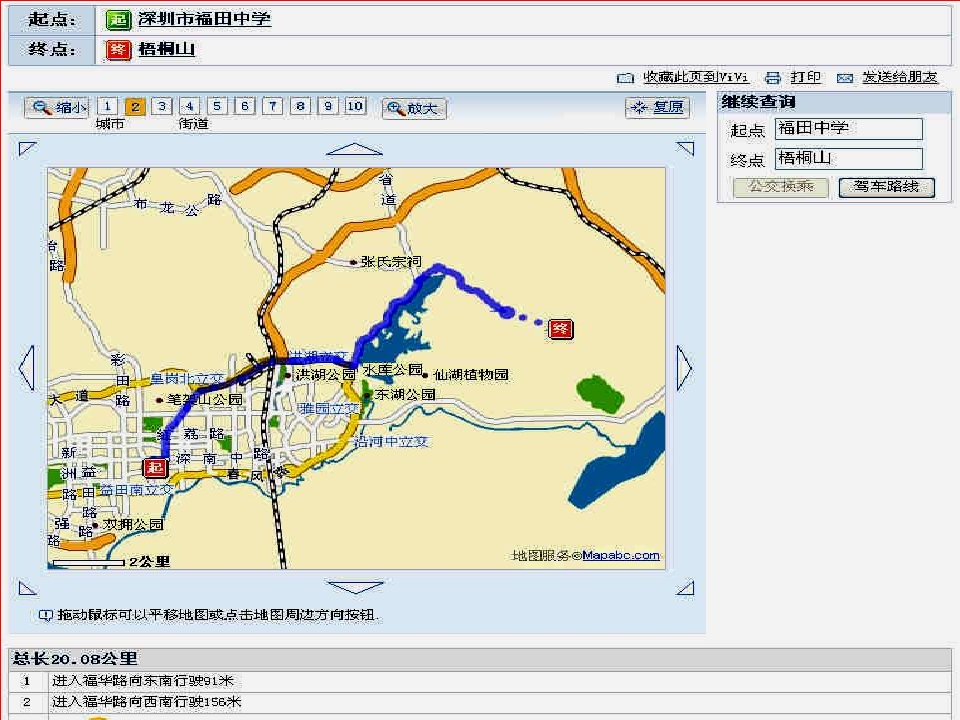Click the 终点 input field with 梧桐山
This screenshot has width=960, height=720.
pyautogui.click(x=848, y=158)
